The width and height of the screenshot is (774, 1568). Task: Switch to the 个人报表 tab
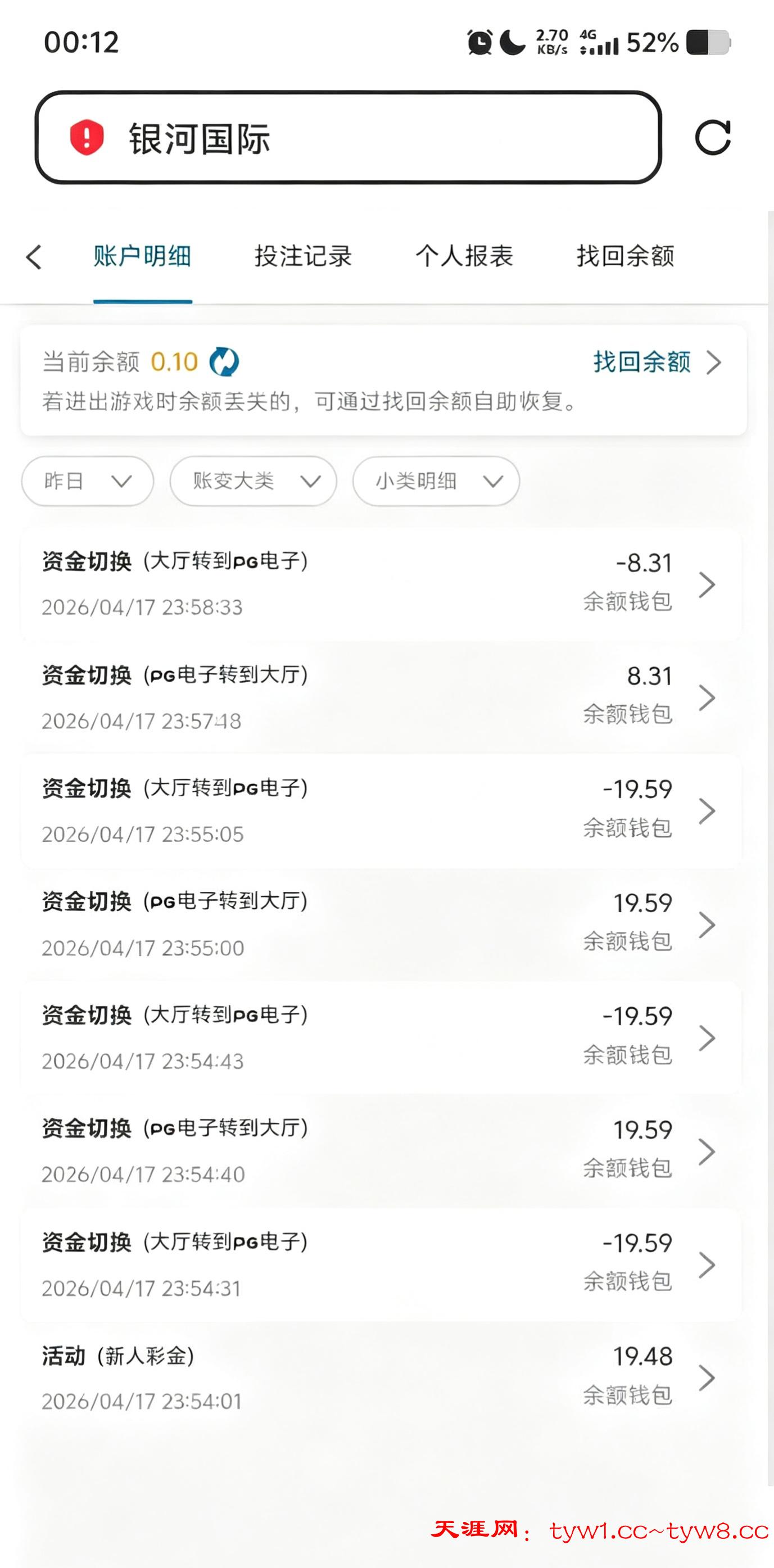(x=465, y=256)
